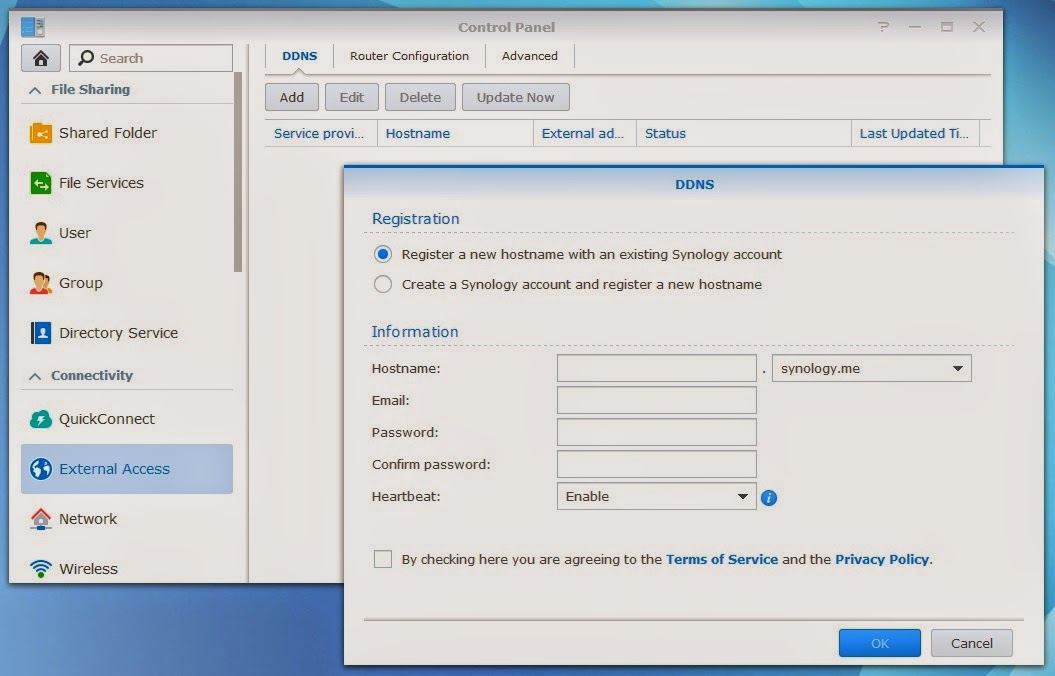Image resolution: width=1055 pixels, height=676 pixels.
Task: Click the QuickConnect cloud icon
Action: pos(41,419)
